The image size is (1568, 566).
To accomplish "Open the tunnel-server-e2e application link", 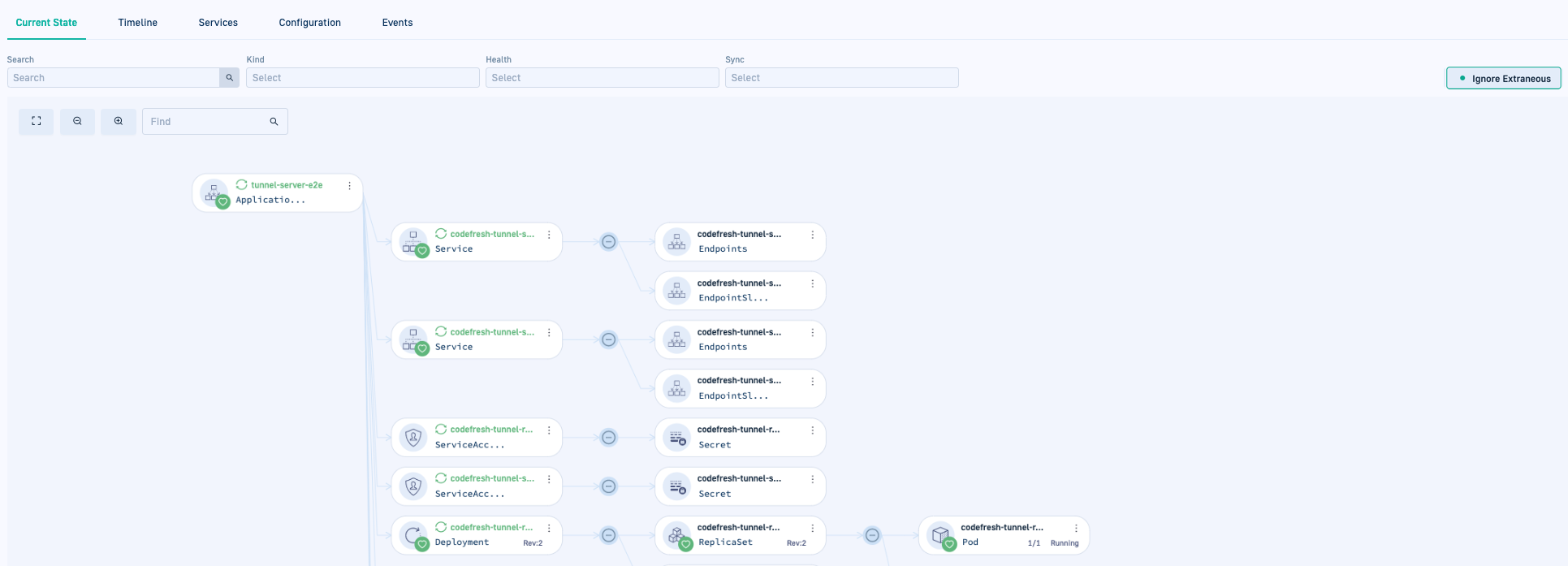I will (x=287, y=185).
